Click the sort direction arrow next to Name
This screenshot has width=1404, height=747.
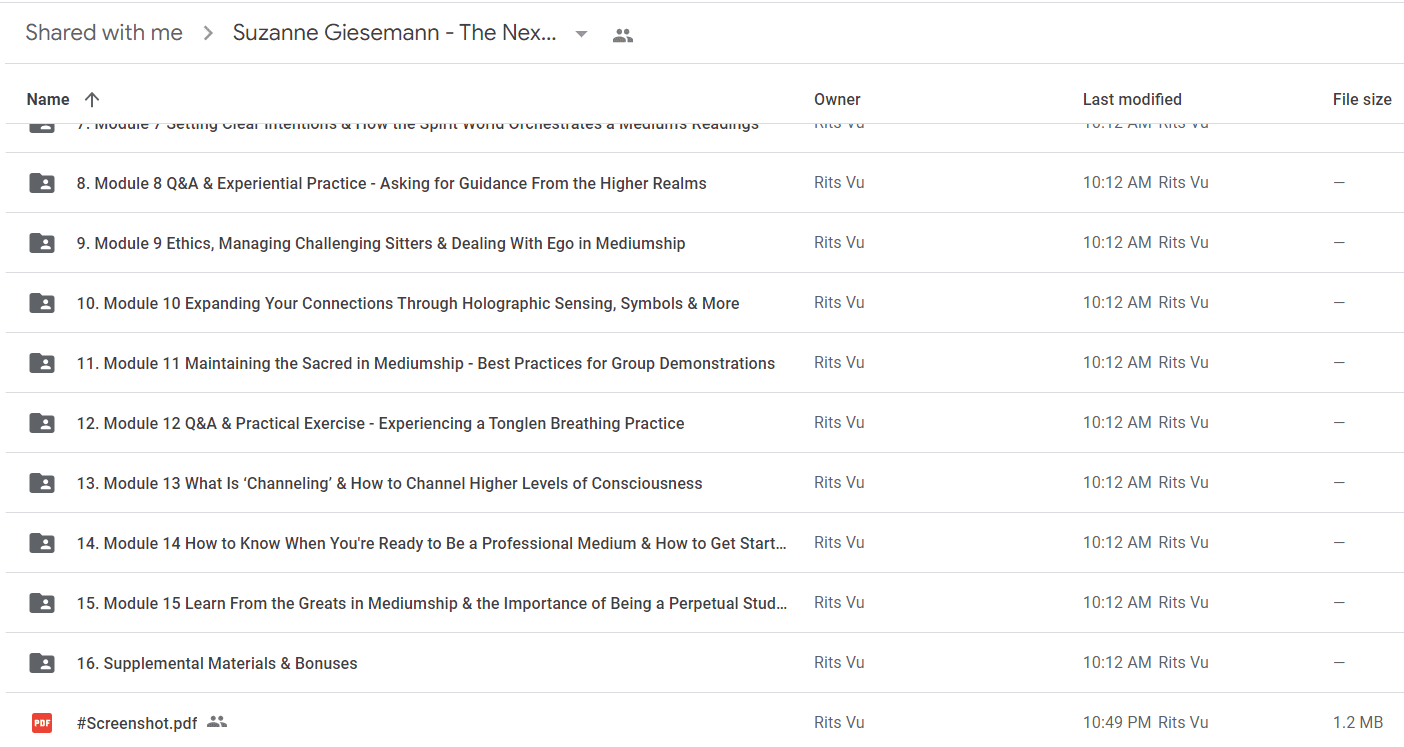coord(92,99)
